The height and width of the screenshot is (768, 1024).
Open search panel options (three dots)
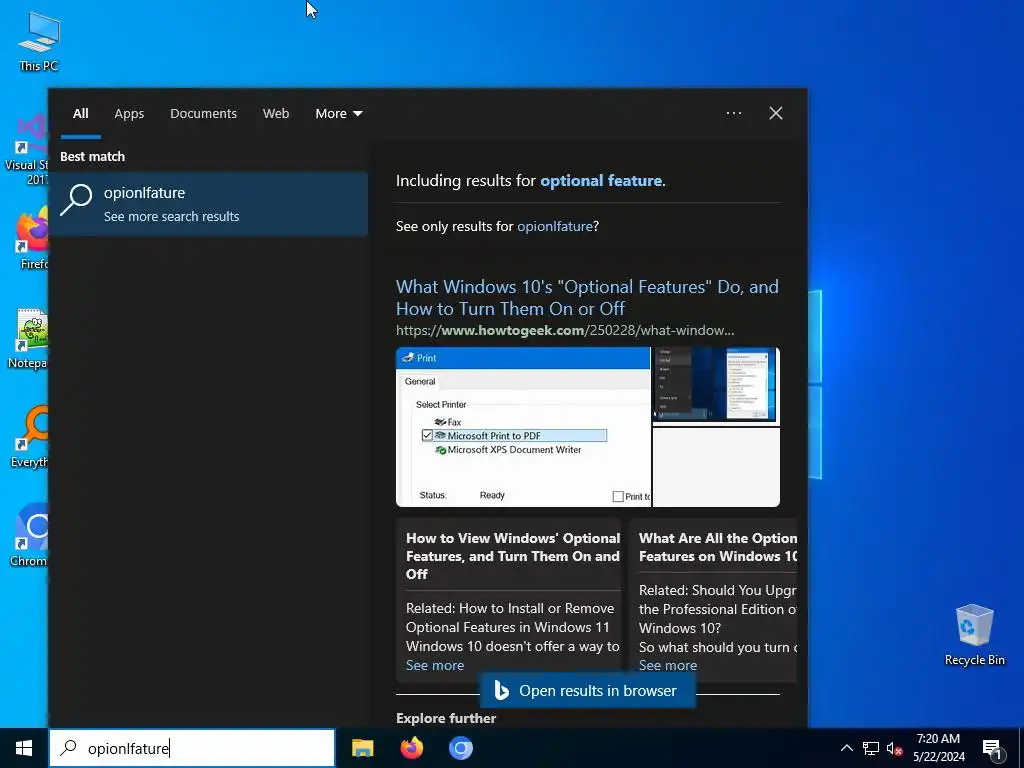point(734,113)
